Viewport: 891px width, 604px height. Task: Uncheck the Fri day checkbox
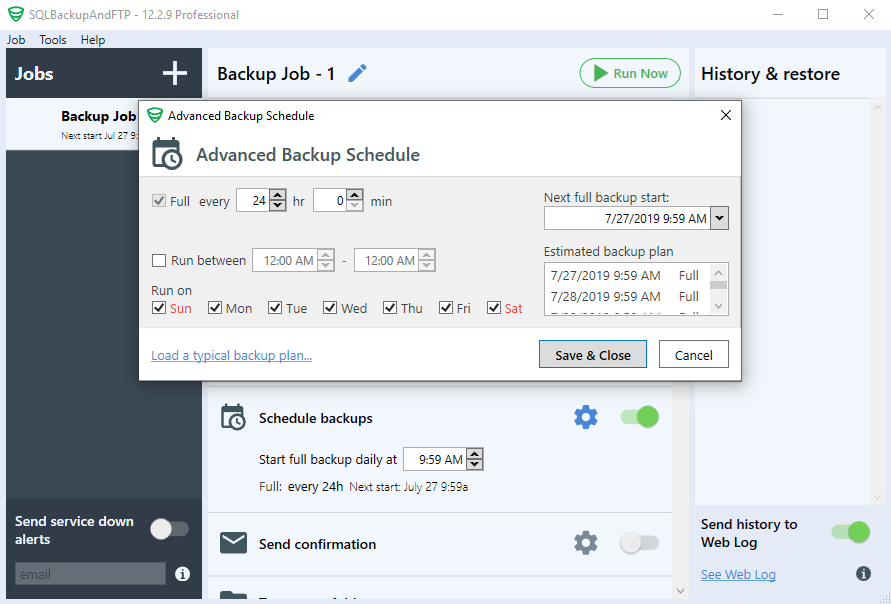(x=446, y=308)
